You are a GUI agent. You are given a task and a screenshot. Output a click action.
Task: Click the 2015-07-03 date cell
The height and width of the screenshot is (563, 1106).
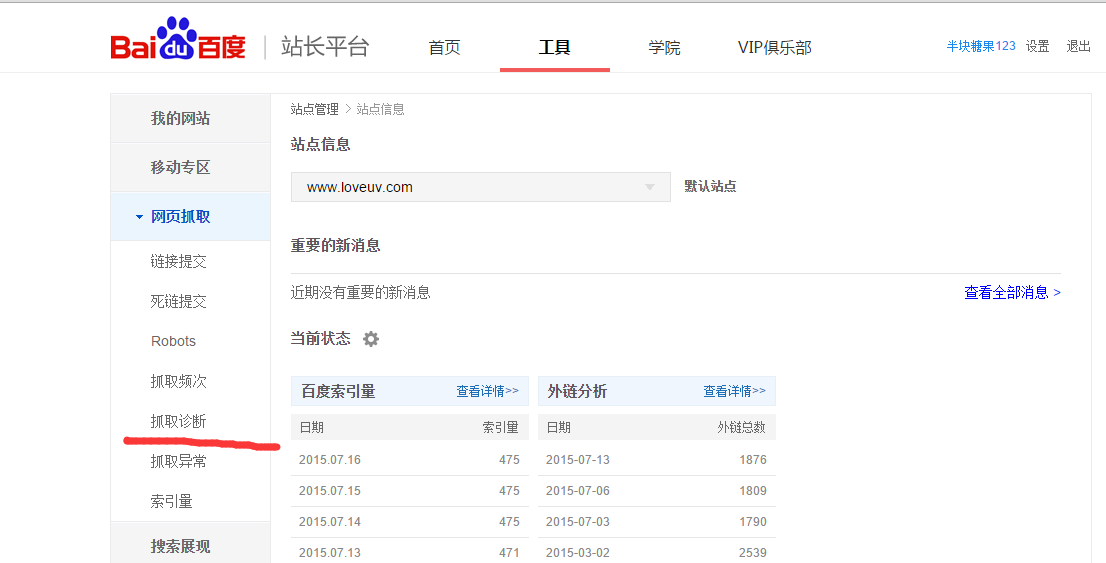(578, 522)
